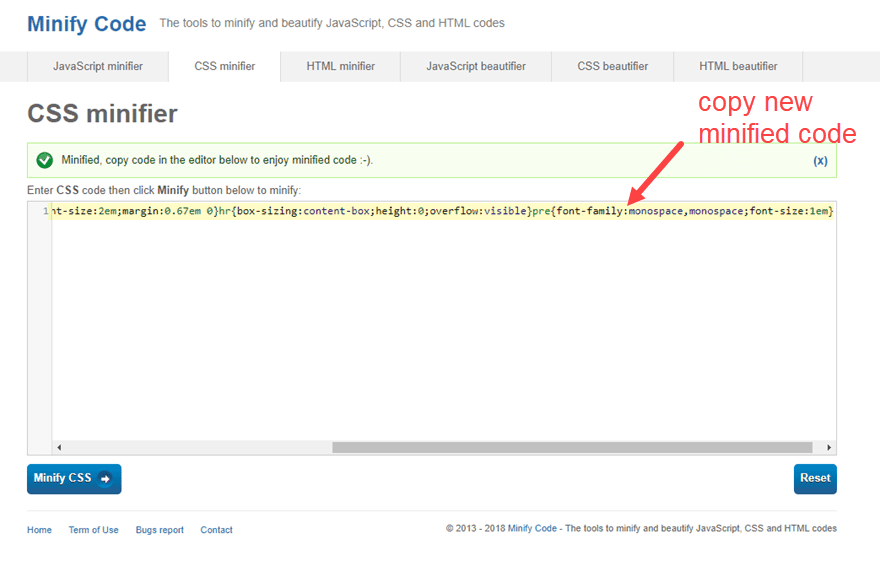
Task: Switch to the HTML minifier tab
Action: [x=341, y=66]
